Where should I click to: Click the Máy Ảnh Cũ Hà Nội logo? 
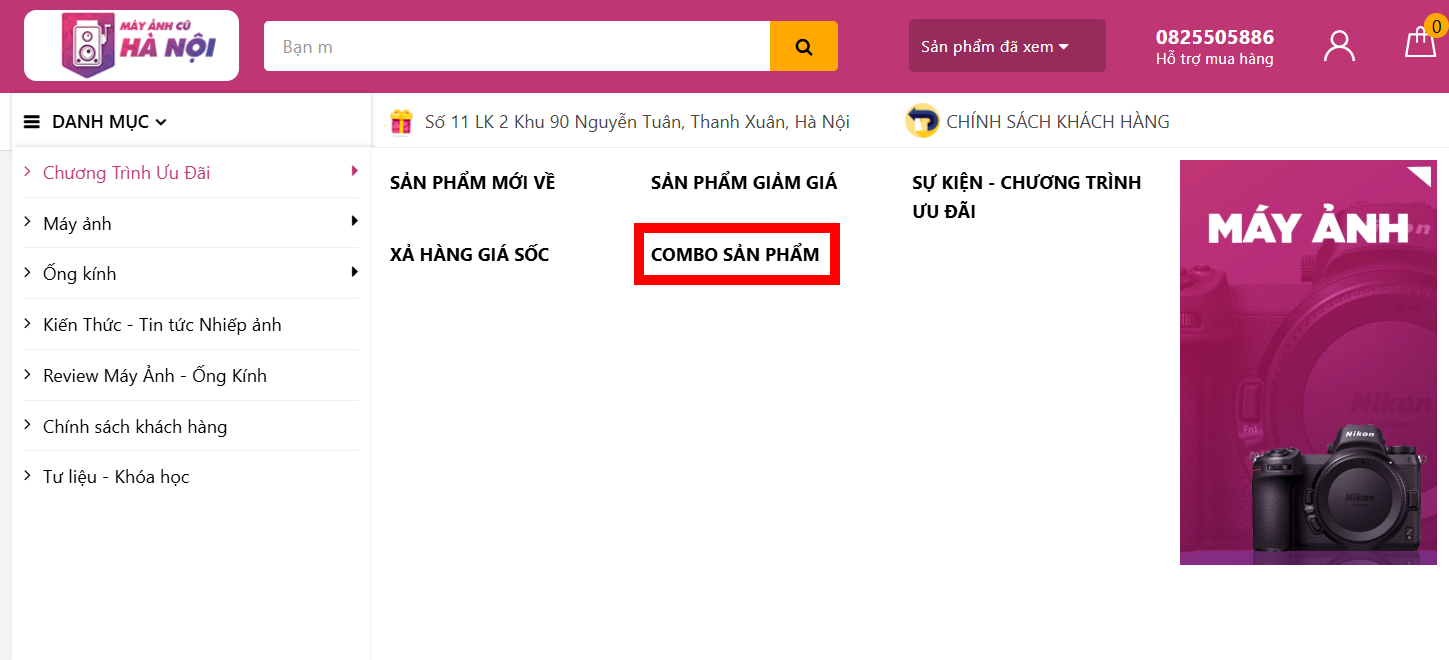(x=131, y=45)
